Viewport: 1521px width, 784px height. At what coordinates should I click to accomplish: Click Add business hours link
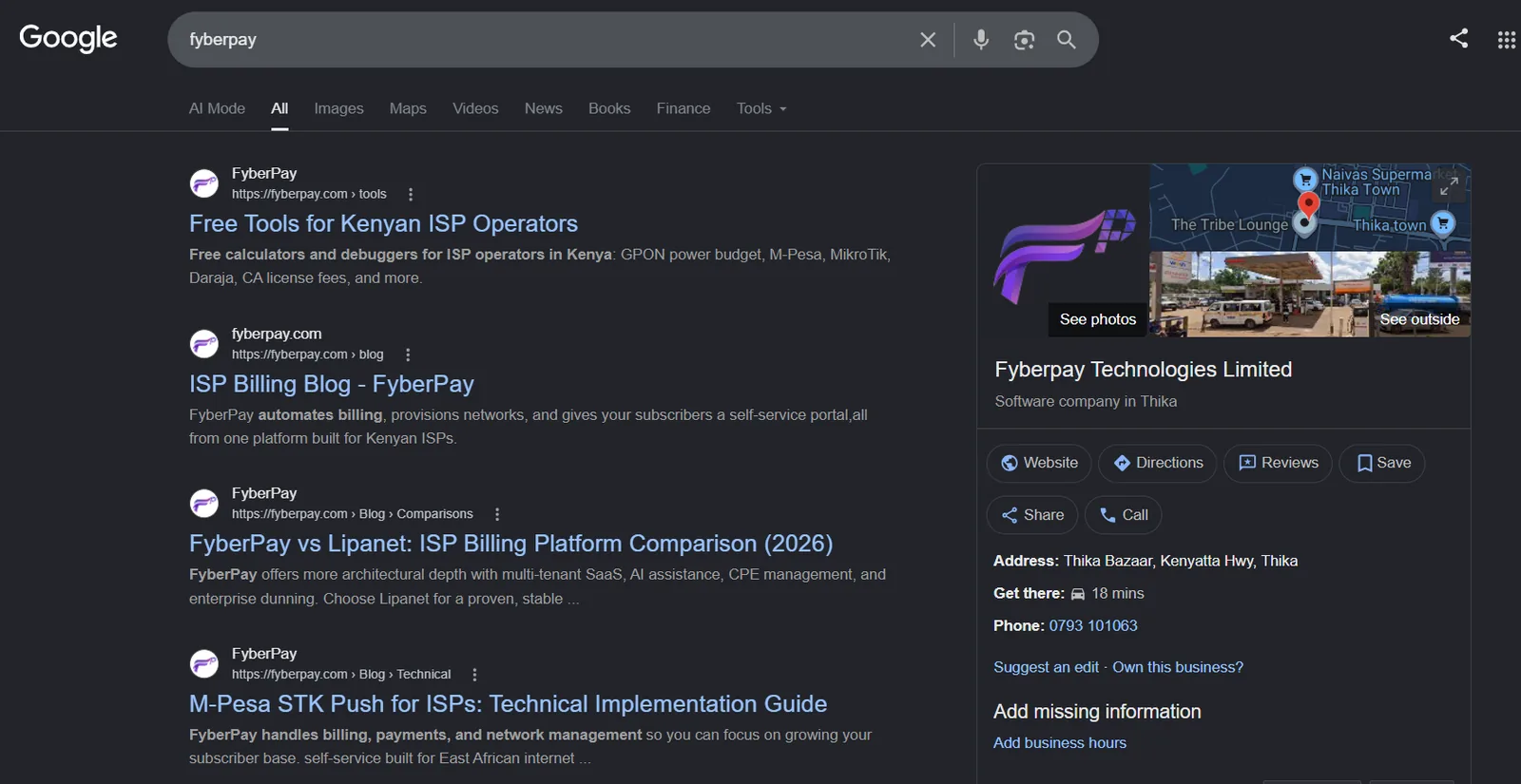(x=1060, y=743)
